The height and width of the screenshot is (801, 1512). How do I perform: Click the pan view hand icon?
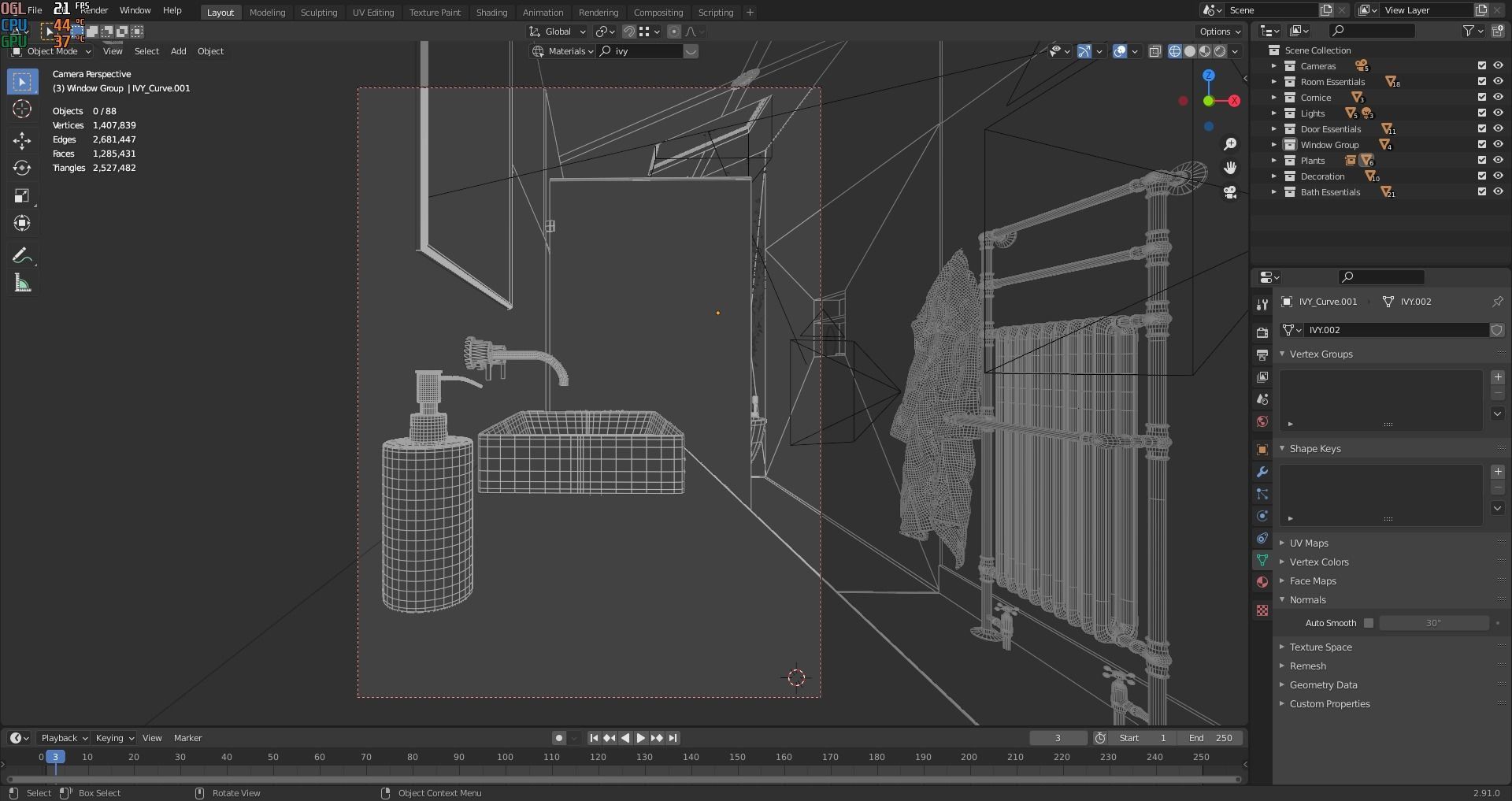point(1230,168)
